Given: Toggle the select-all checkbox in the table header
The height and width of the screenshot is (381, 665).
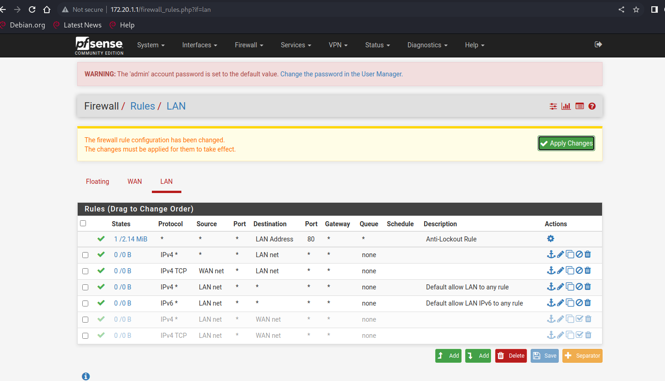Looking at the screenshot, I should 83,223.
